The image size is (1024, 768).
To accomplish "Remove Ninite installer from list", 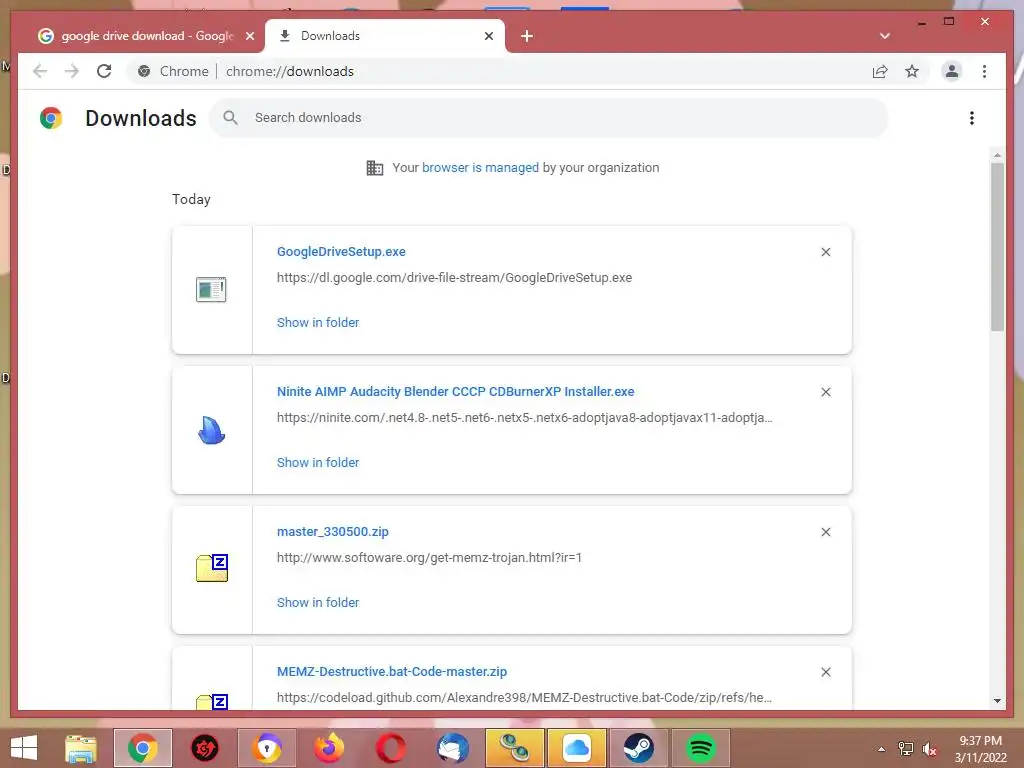I will point(825,392).
